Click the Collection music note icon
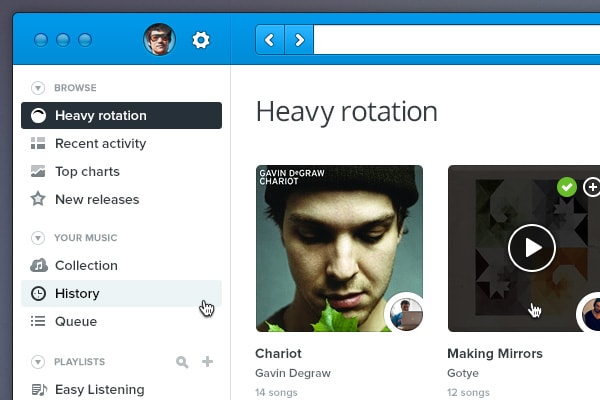 coord(39,265)
